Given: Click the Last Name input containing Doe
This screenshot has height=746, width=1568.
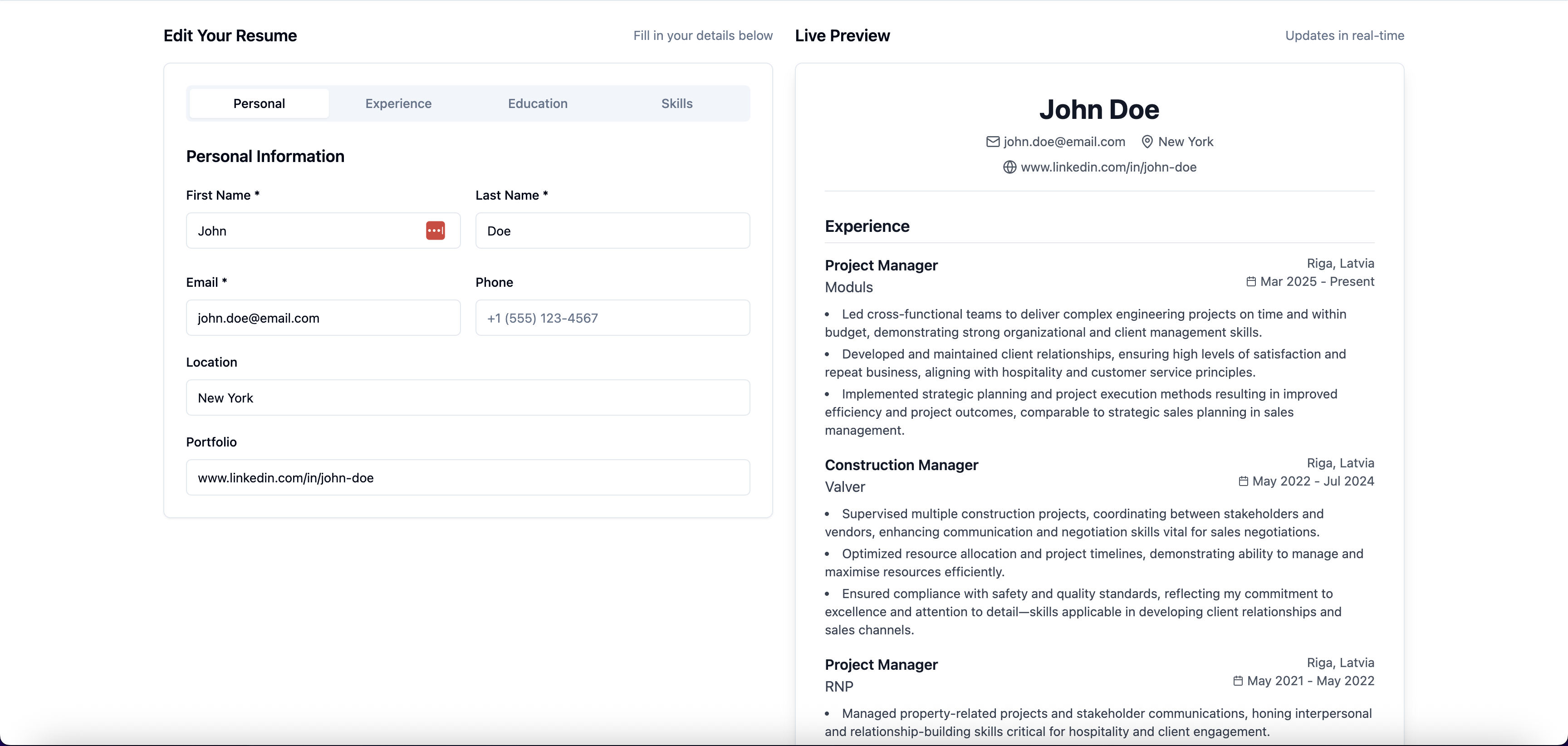Looking at the screenshot, I should [612, 231].
